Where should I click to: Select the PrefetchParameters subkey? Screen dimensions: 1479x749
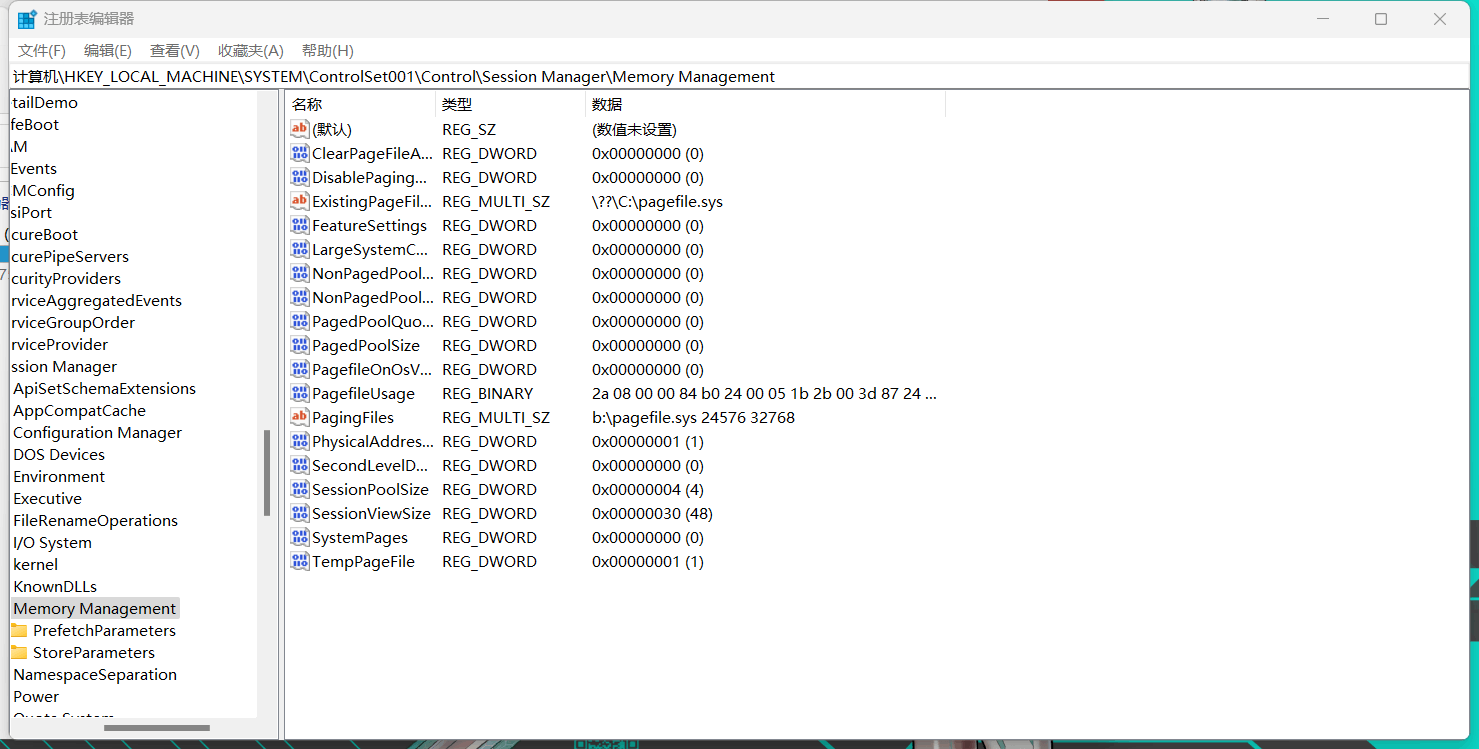pyautogui.click(x=104, y=630)
